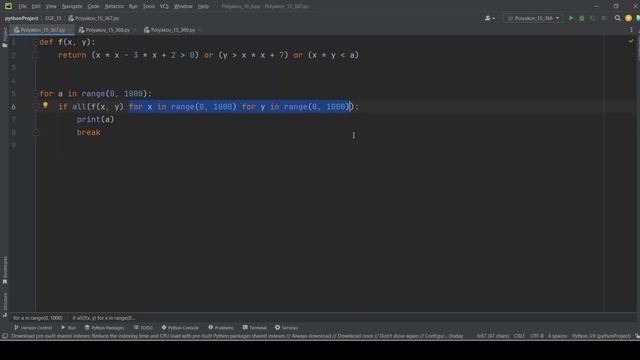Click the print(a) statement on line 7
This screenshot has width=640, height=360.
(x=96, y=120)
